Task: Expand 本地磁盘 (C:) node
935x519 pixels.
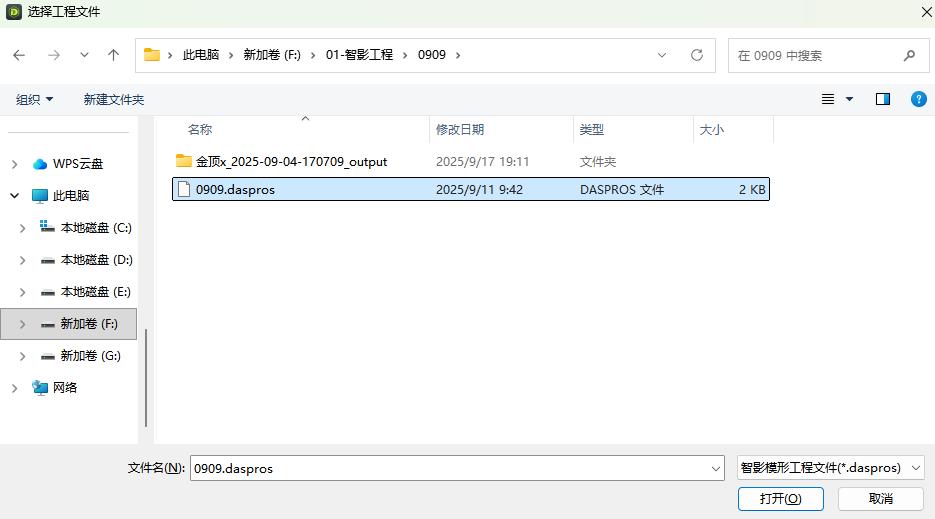Action: (x=22, y=228)
